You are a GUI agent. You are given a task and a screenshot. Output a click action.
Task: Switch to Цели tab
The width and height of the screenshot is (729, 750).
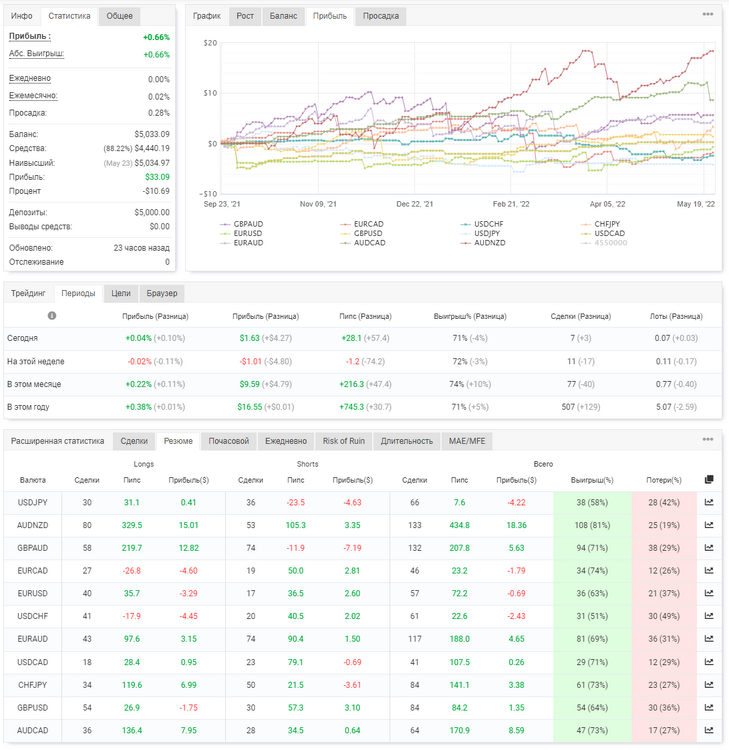121,293
